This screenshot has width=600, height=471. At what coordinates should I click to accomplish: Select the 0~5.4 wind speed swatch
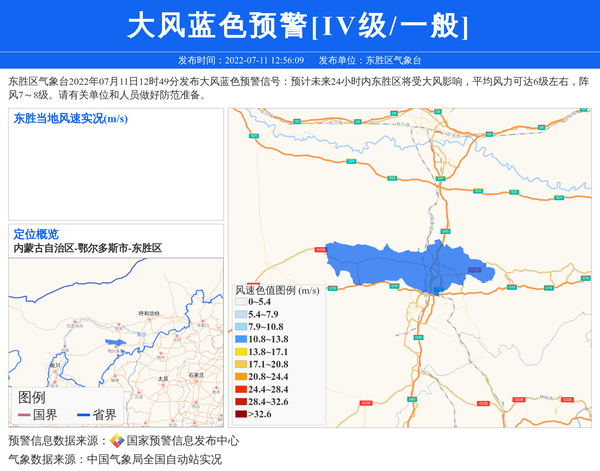click(240, 302)
